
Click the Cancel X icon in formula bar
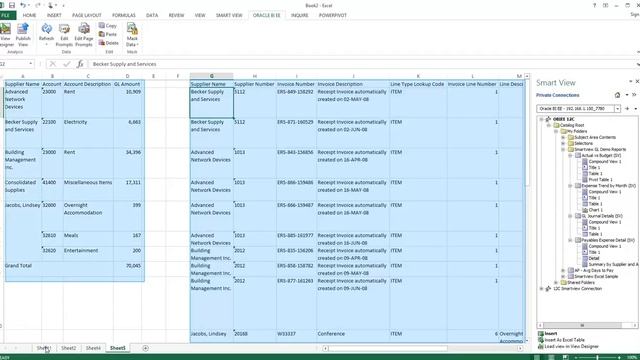pos(53,64)
